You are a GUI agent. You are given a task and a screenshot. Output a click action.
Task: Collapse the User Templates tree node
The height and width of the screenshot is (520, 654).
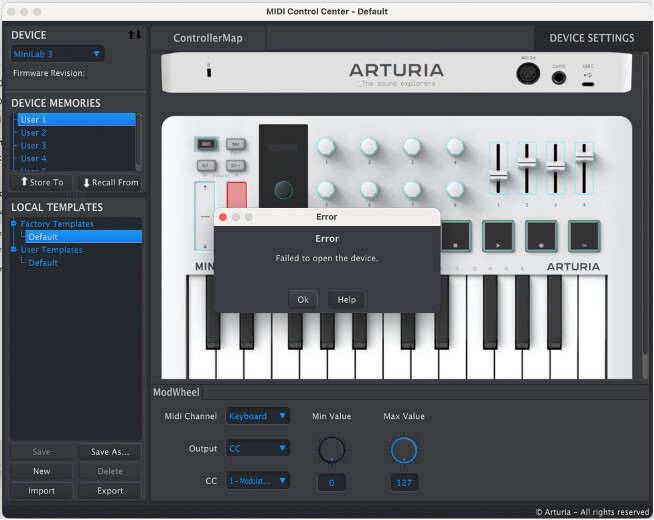coord(13,249)
